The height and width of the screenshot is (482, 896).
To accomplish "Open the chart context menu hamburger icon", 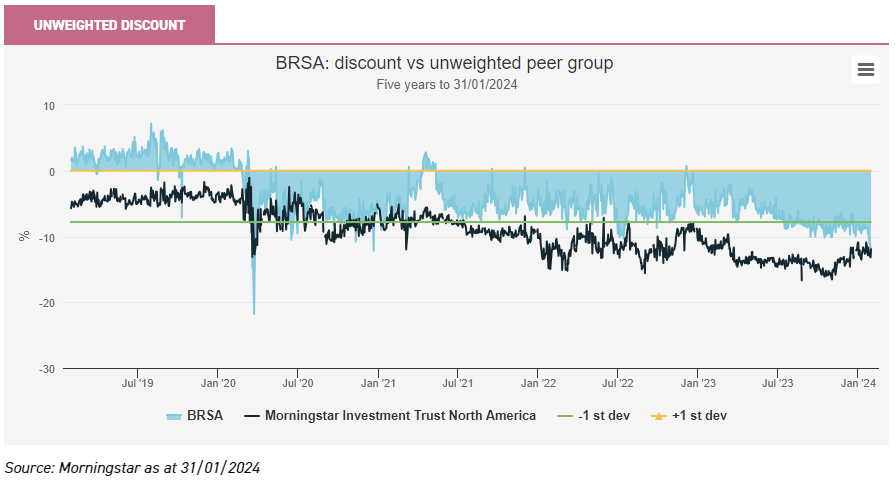I will tap(866, 69).
